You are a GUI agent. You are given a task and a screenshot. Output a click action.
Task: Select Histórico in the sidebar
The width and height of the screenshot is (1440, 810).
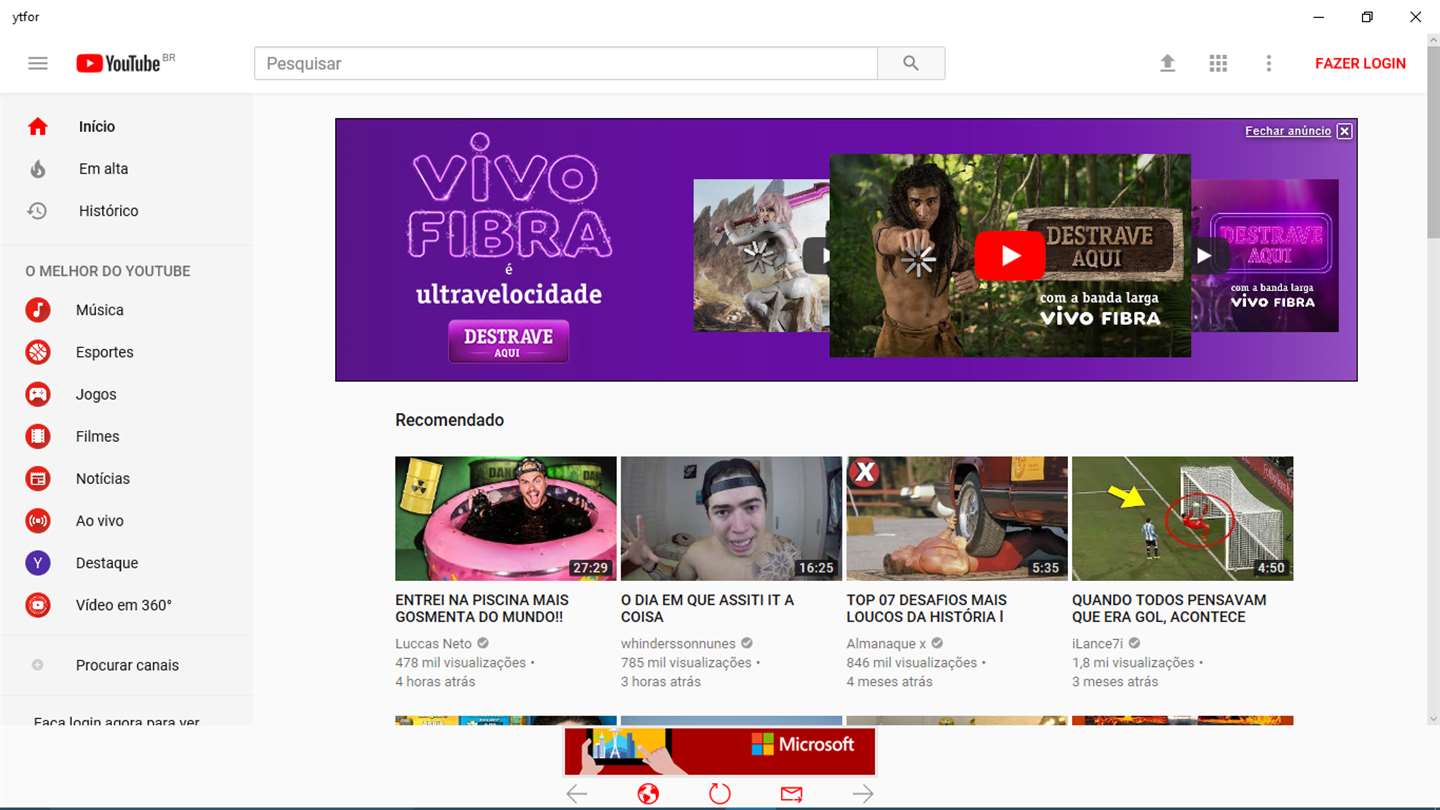pos(109,211)
